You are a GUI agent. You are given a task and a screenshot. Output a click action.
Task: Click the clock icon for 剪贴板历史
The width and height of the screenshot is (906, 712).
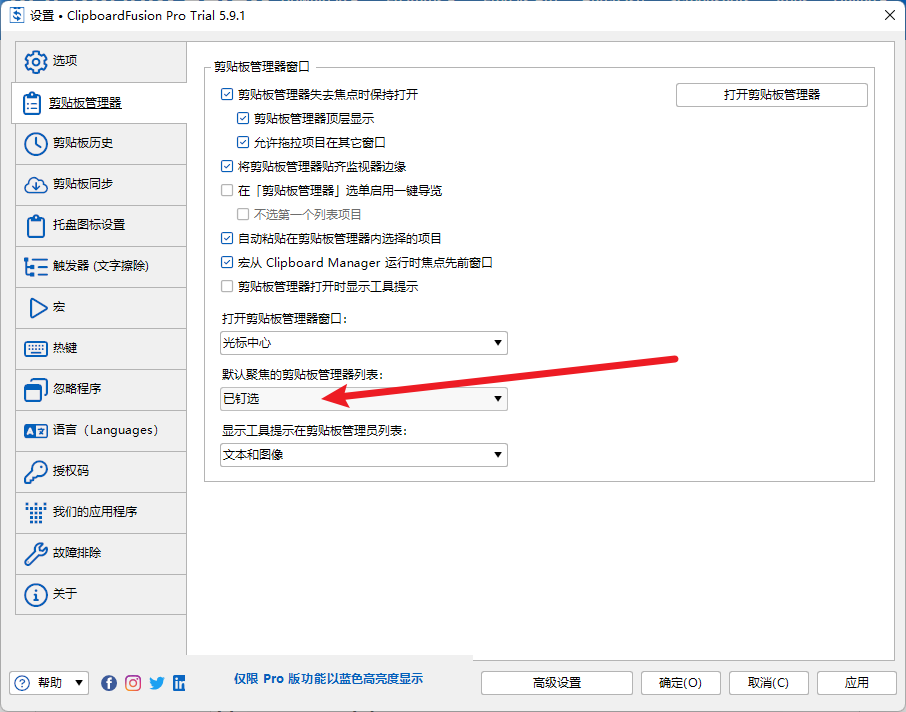[x=36, y=144]
